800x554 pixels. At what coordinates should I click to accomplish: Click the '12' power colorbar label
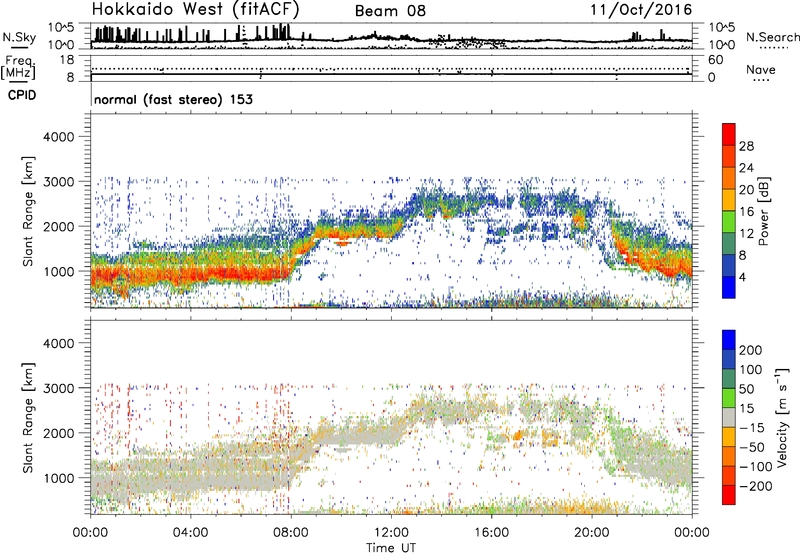pos(746,234)
